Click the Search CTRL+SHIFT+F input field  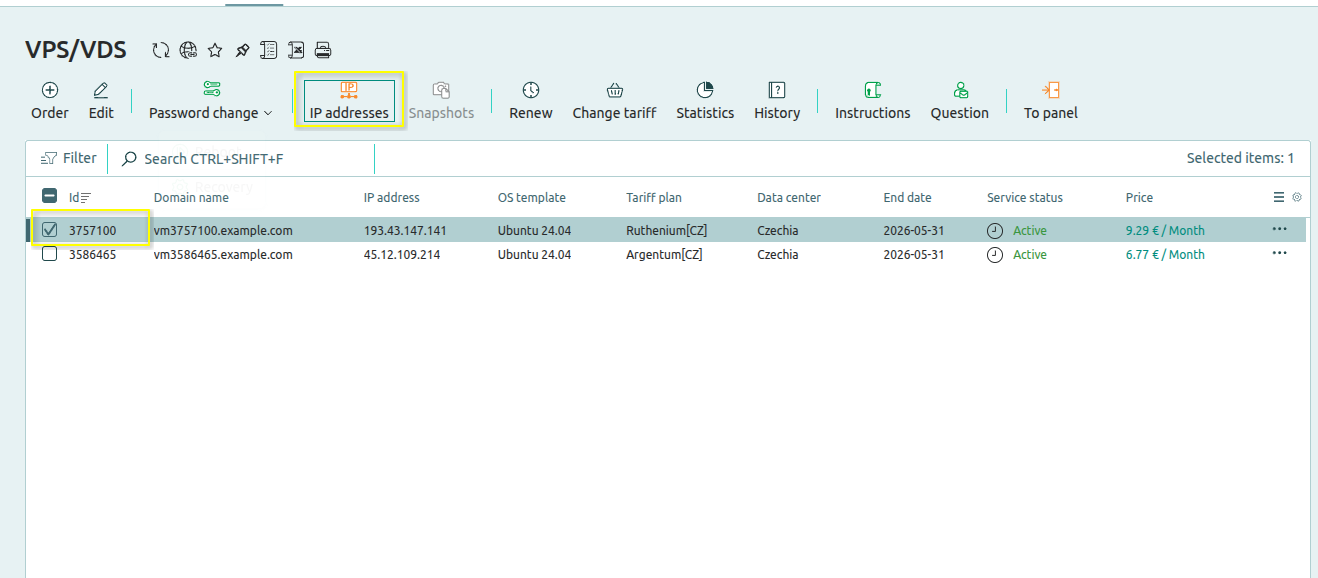pyautogui.click(x=245, y=159)
